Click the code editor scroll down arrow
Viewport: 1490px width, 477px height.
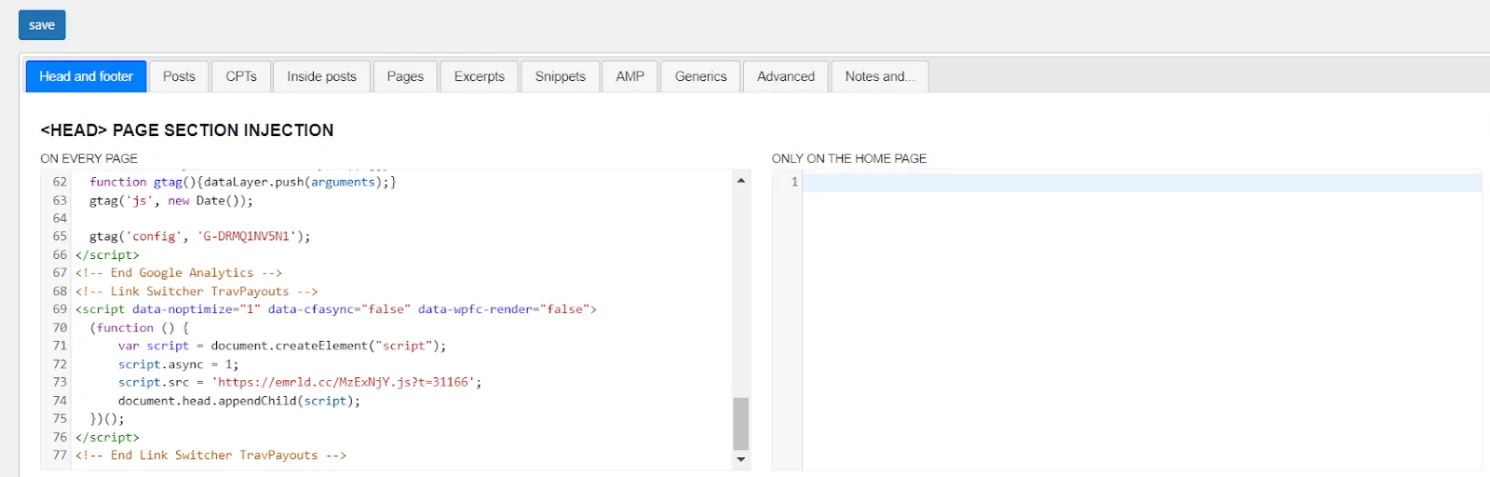(741, 460)
